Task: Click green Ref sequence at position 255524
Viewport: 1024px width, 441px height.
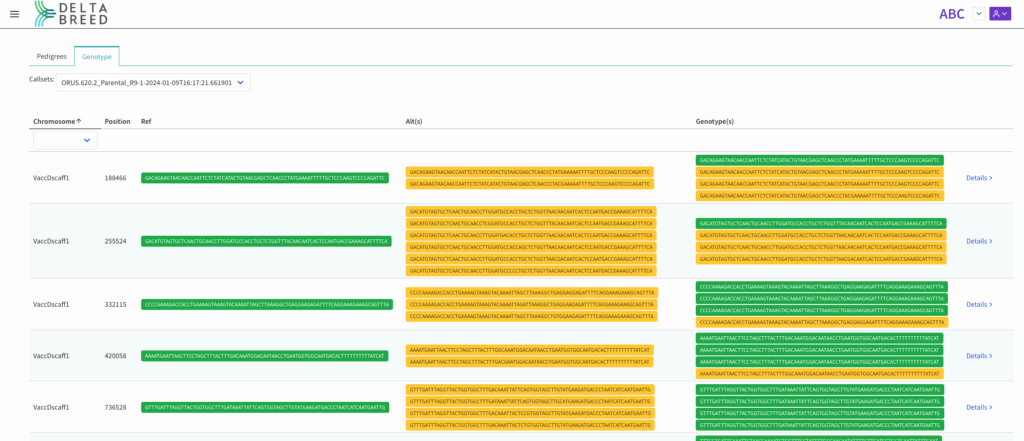Action: 266,241
